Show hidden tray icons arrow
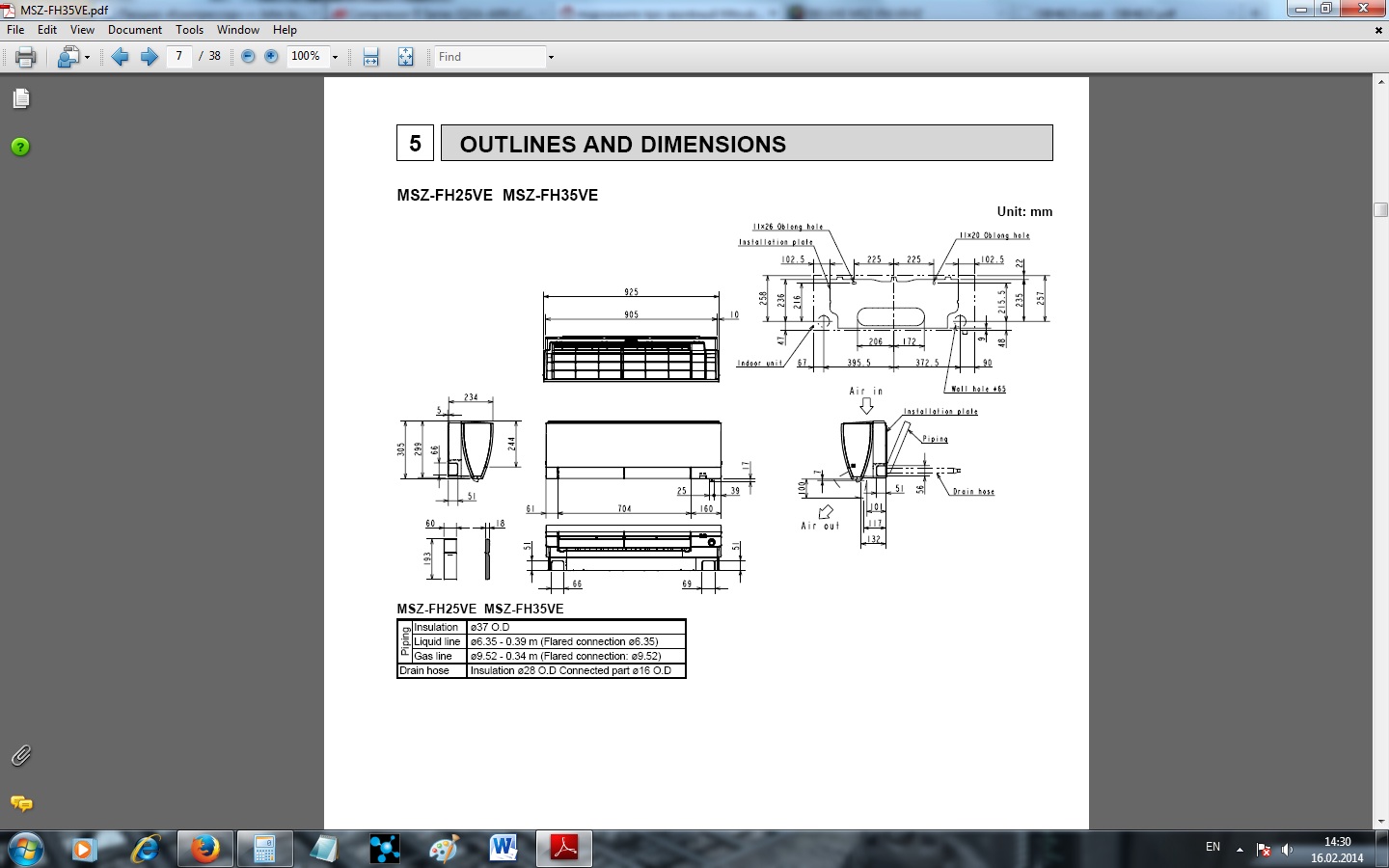Viewport: 1389px width, 868px height. tap(1239, 850)
